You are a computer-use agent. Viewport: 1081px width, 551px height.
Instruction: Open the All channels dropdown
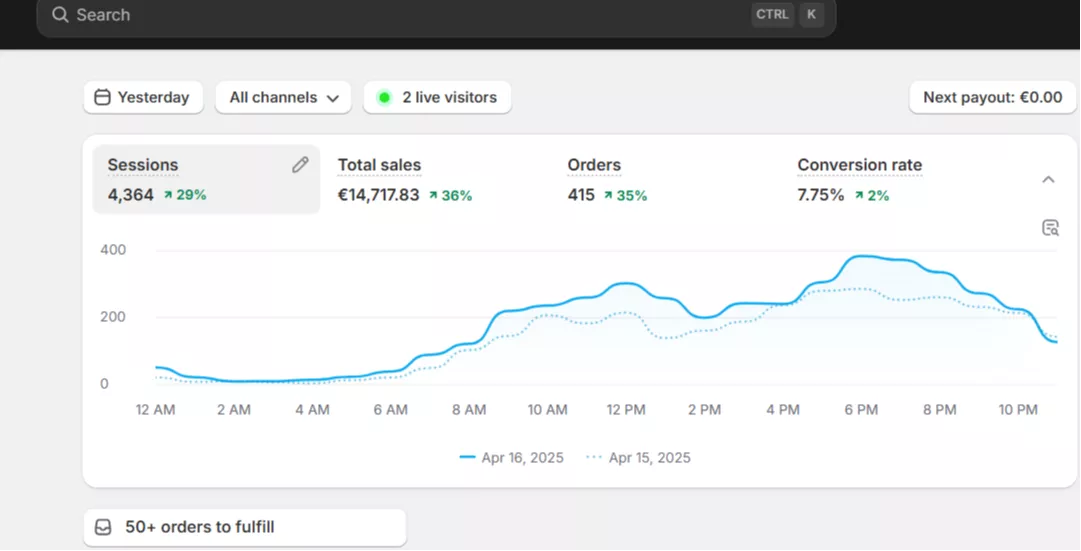click(x=283, y=98)
